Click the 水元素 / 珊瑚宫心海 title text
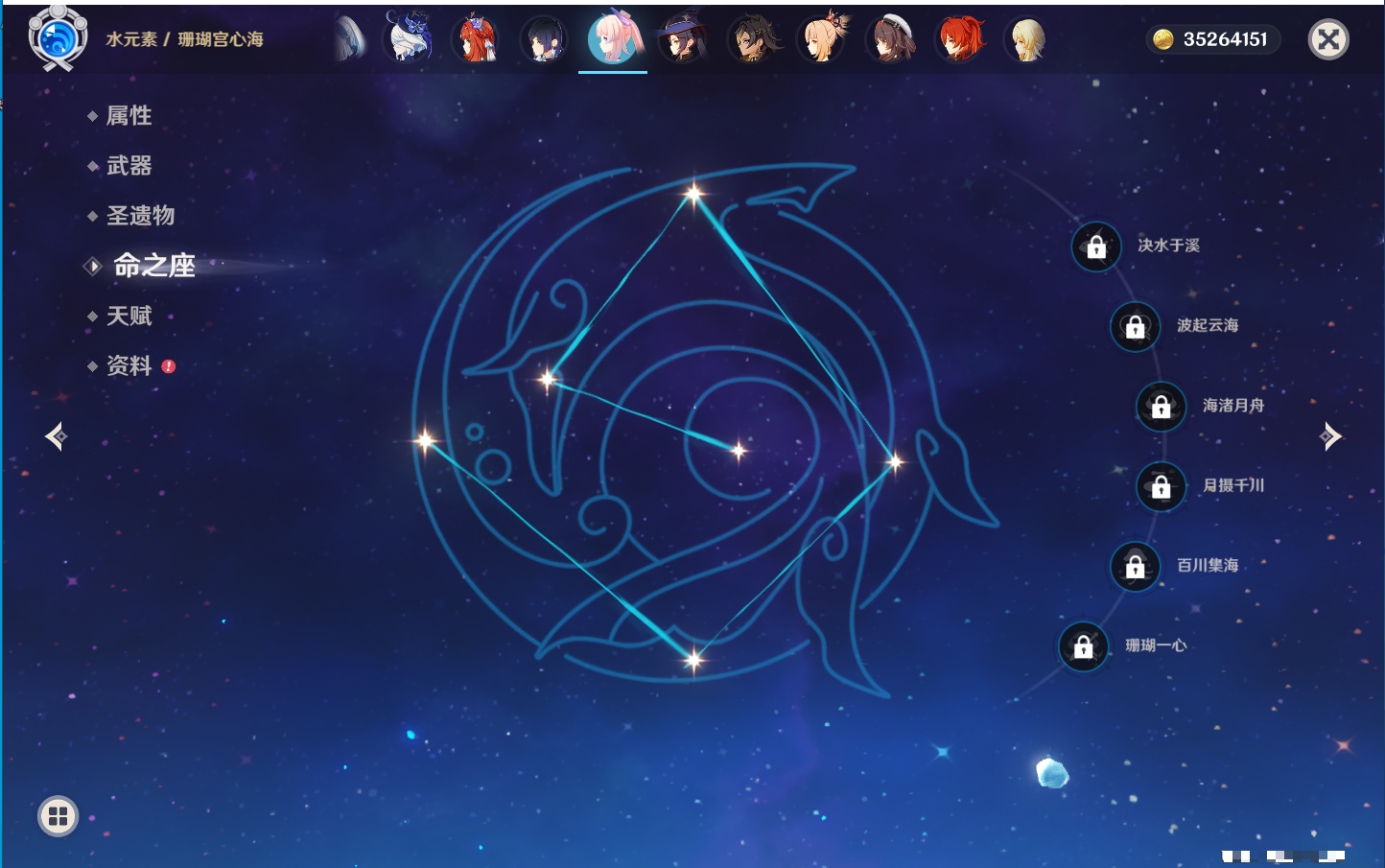The image size is (1385, 868). pos(185,39)
